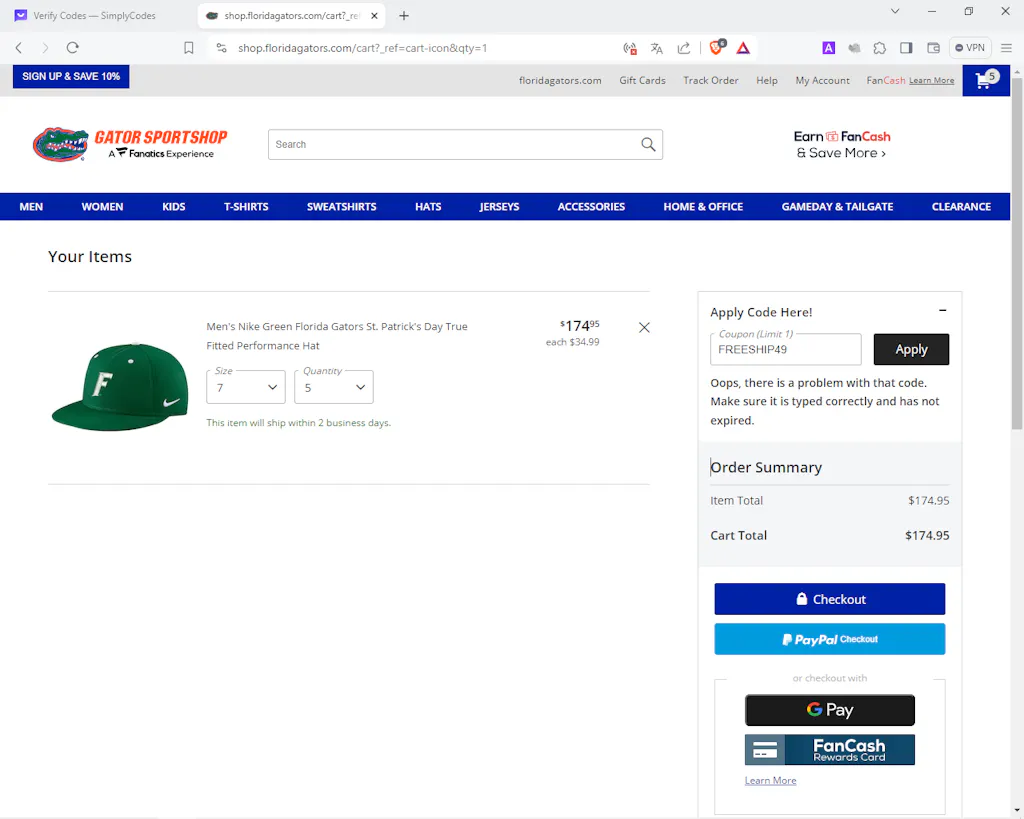Open the Size dropdown
The image size is (1024, 819).
(x=246, y=387)
